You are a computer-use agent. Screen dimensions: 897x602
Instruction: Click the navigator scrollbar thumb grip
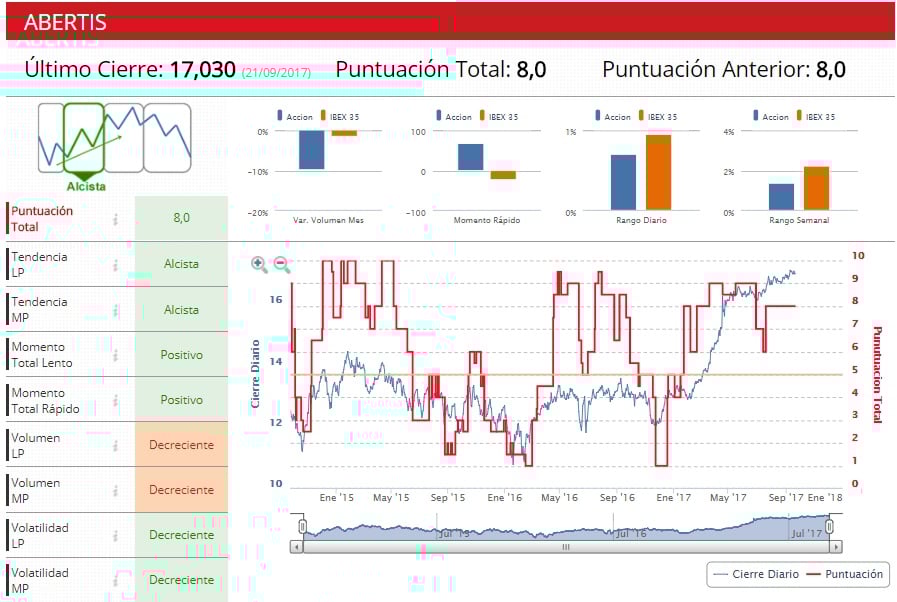tap(566, 547)
